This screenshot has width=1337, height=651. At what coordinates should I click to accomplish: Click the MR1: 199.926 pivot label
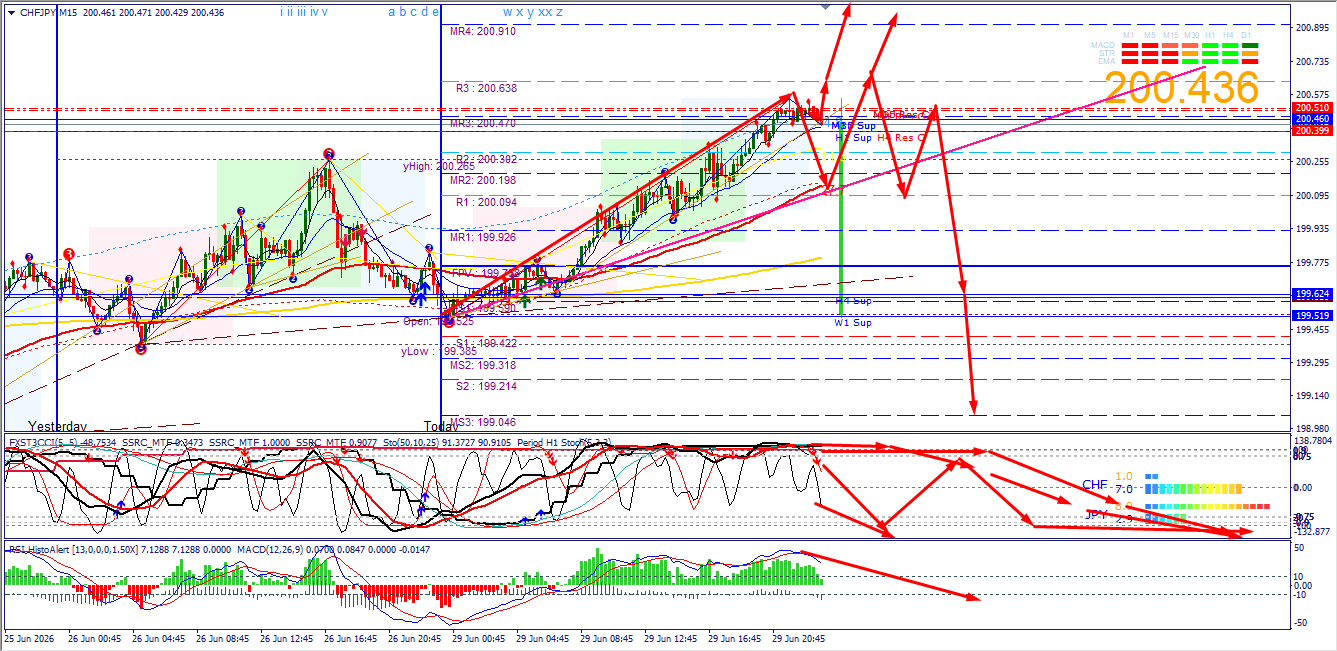483,237
